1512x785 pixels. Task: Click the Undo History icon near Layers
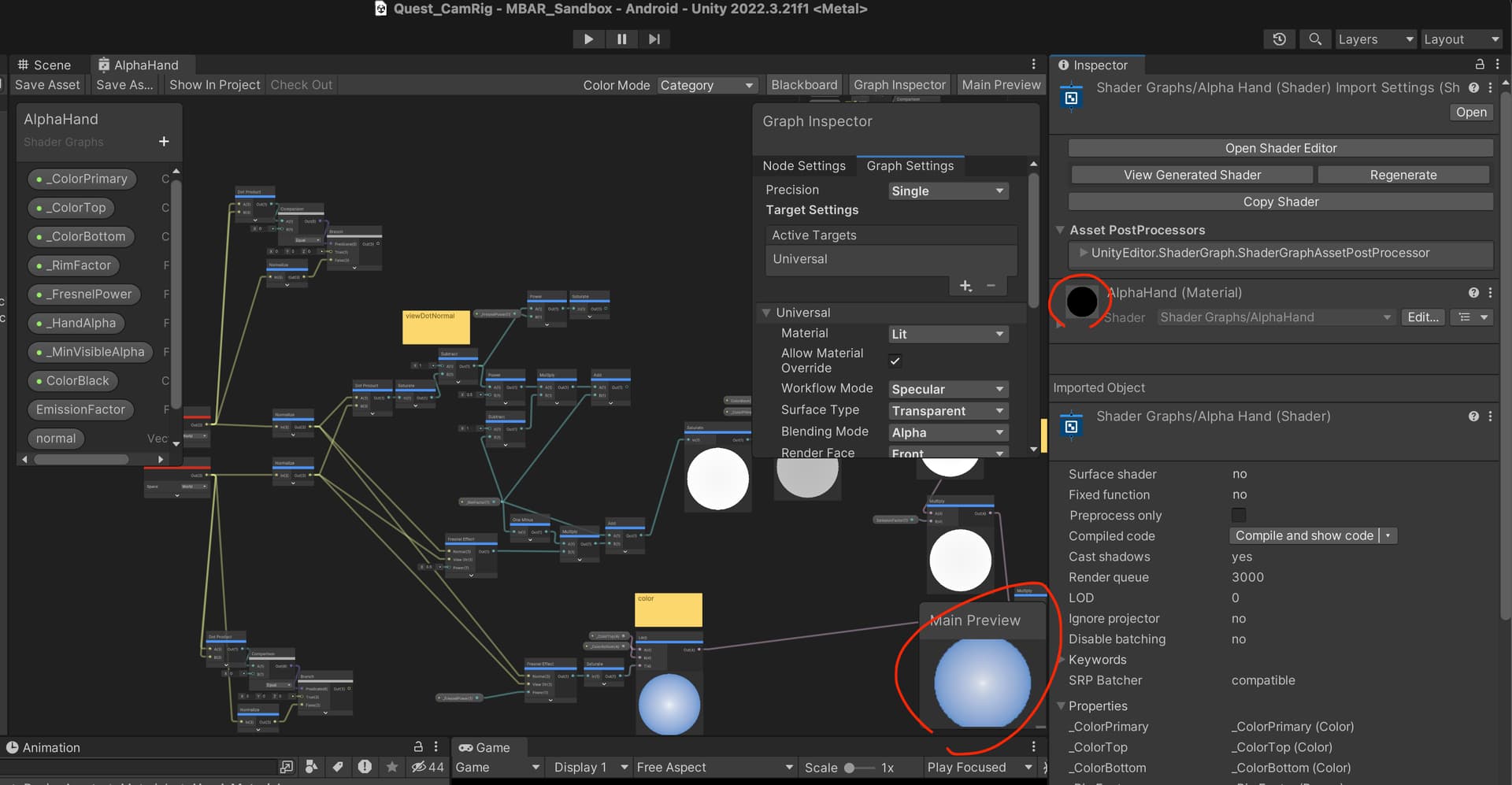[1278, 39]
